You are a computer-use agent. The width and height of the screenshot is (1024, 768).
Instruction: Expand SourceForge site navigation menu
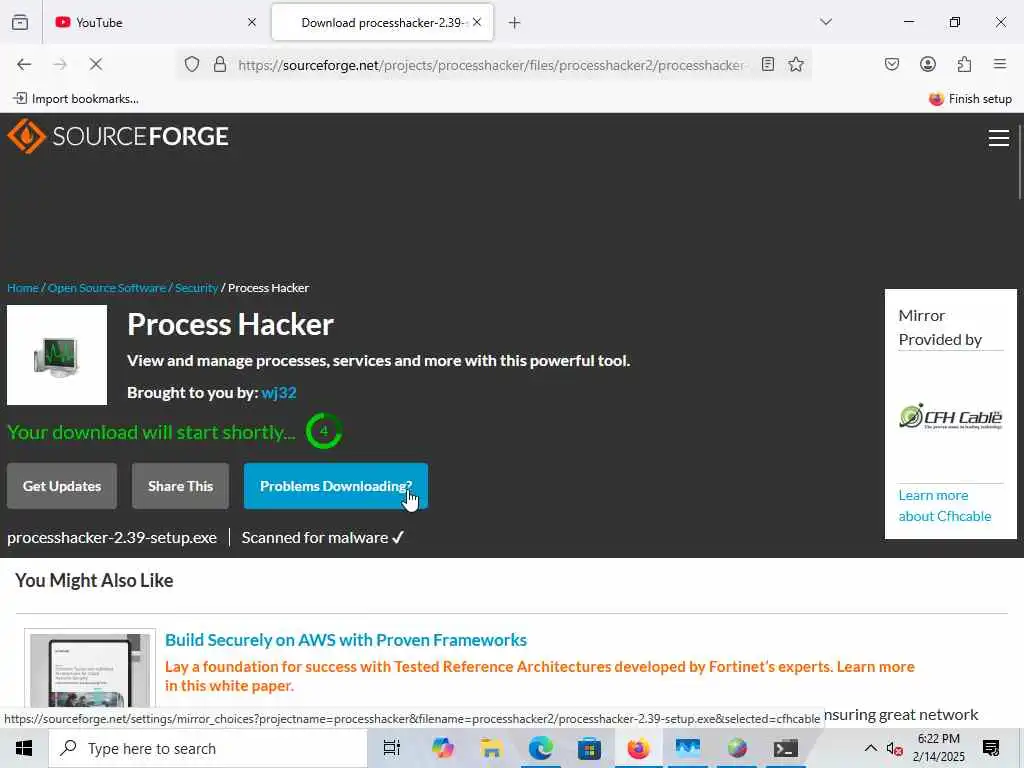[999, 138]
